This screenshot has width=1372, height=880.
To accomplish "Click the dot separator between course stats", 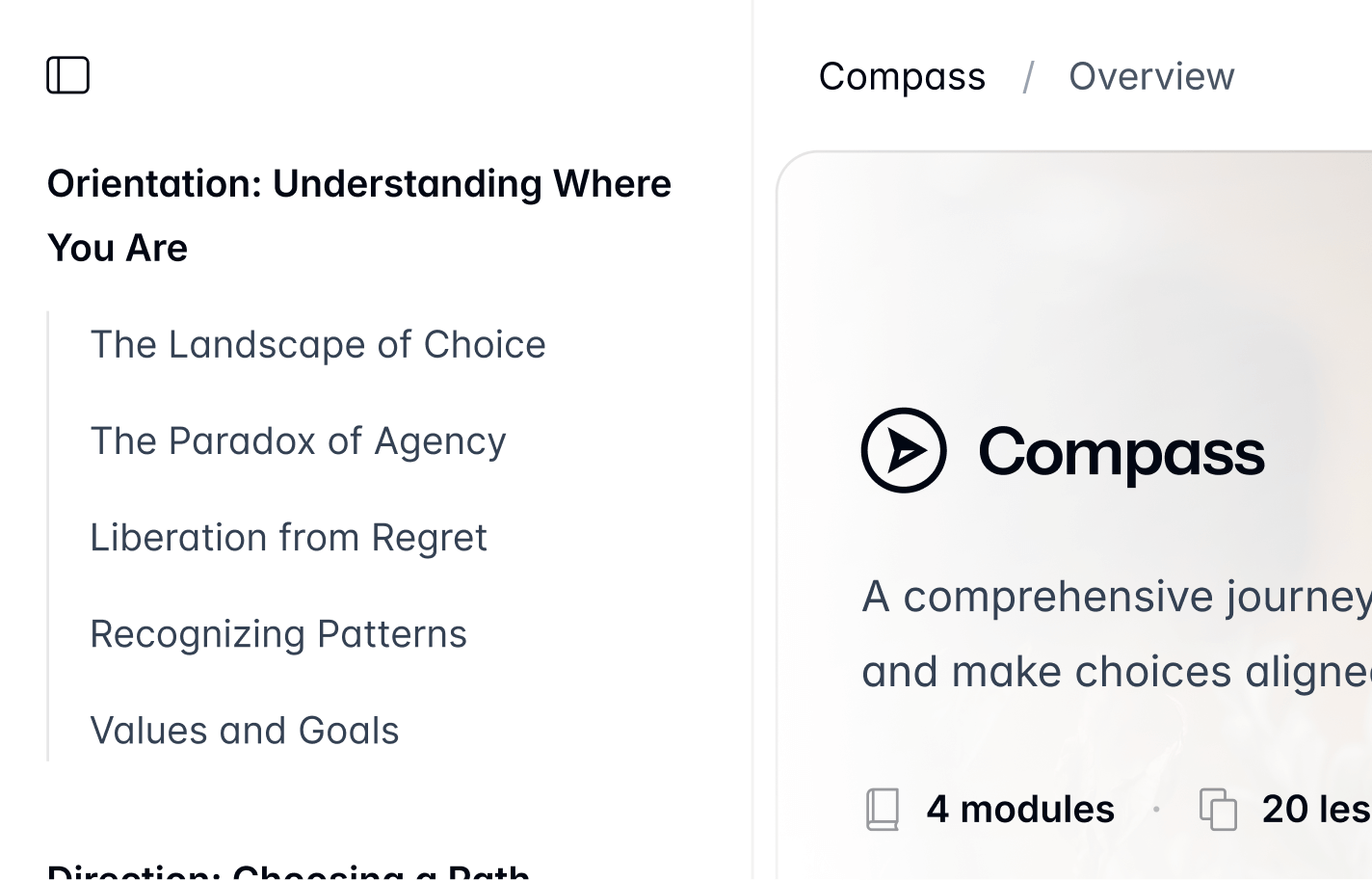I will pyautogui.click(x=1156, y=809).
